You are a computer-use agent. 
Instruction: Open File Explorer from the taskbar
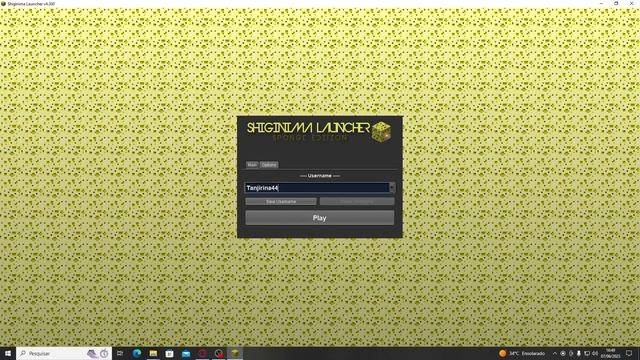tap(153, 353)
